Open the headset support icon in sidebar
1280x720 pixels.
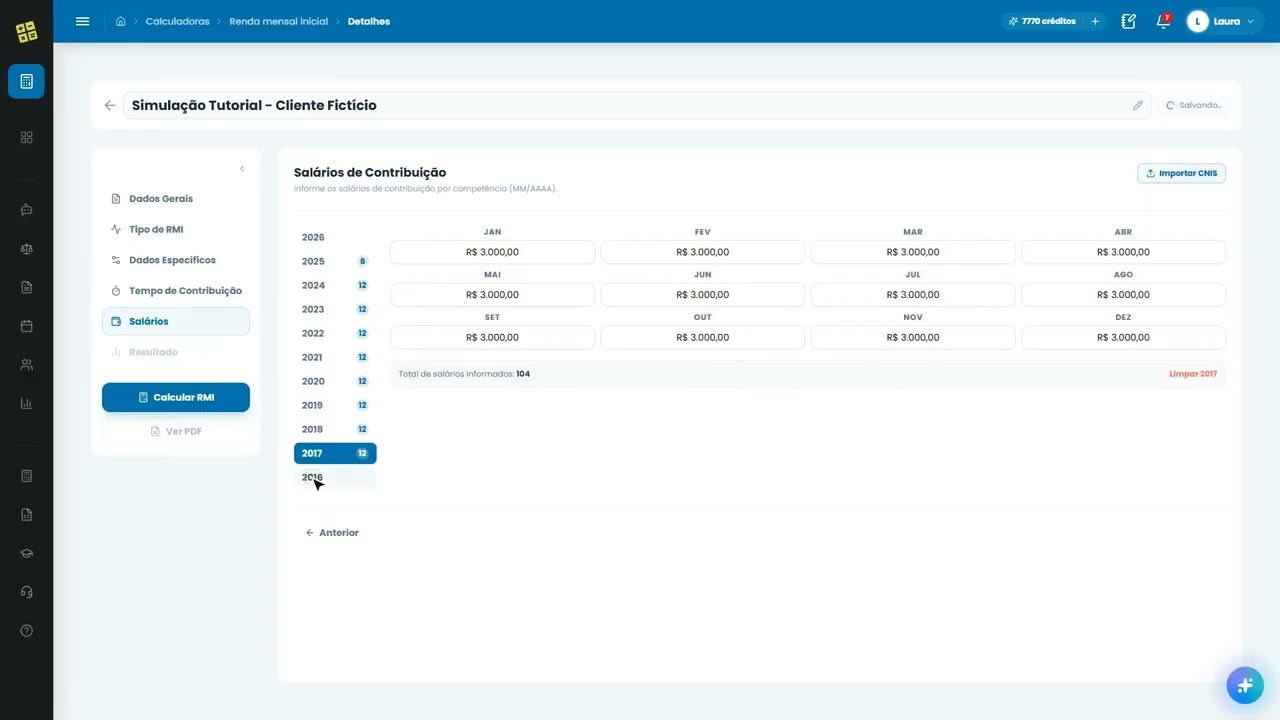(x=27, y=592)
